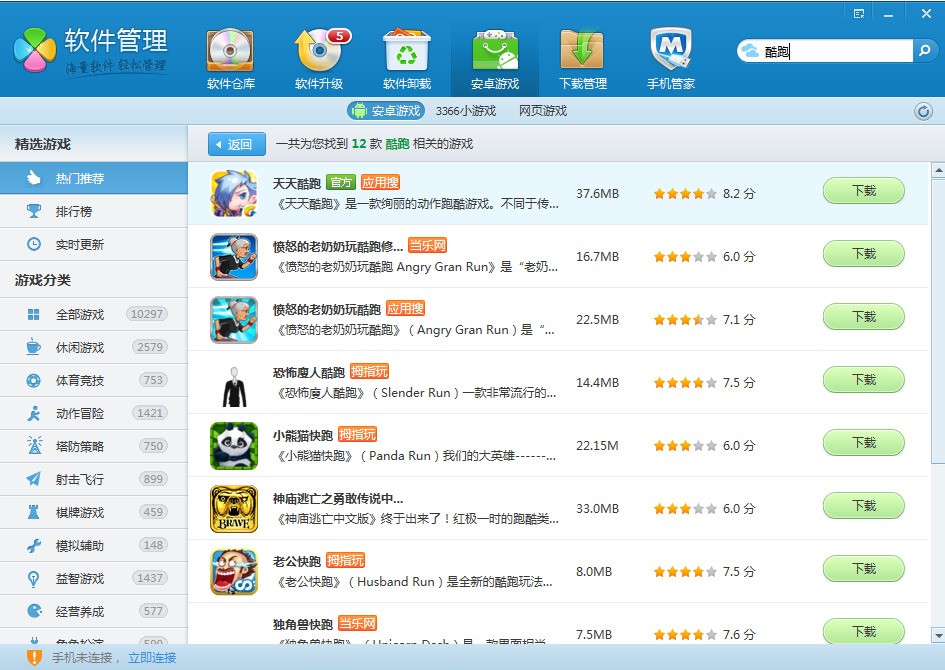
Task: Open the 模拟辅助 category
Action: 94,545
